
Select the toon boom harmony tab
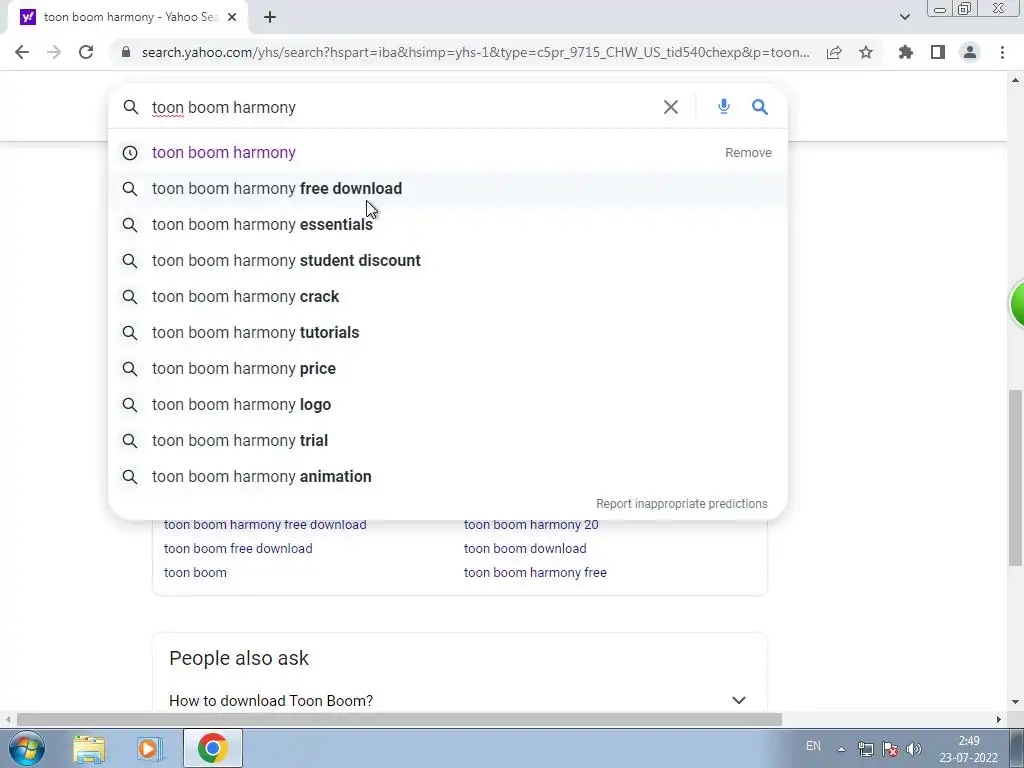128,17
